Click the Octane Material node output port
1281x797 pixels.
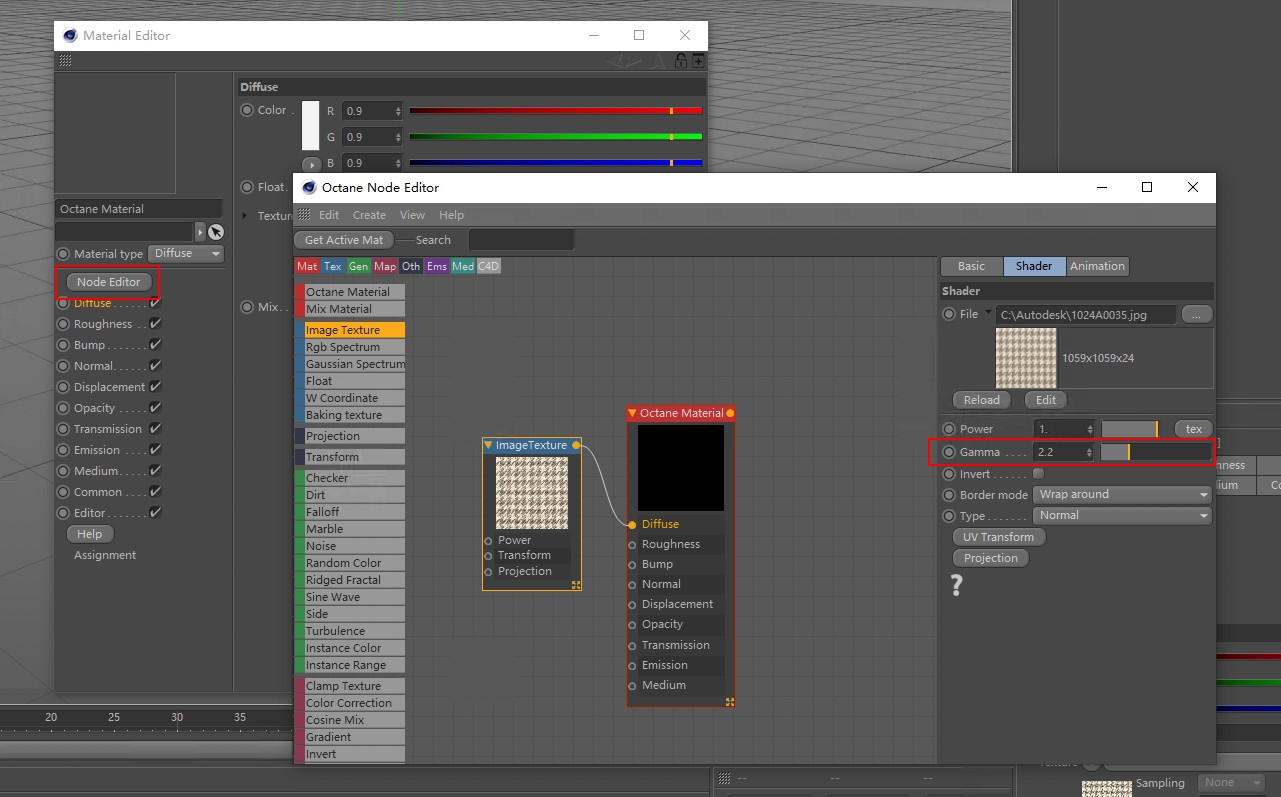[x=730, y=413]
